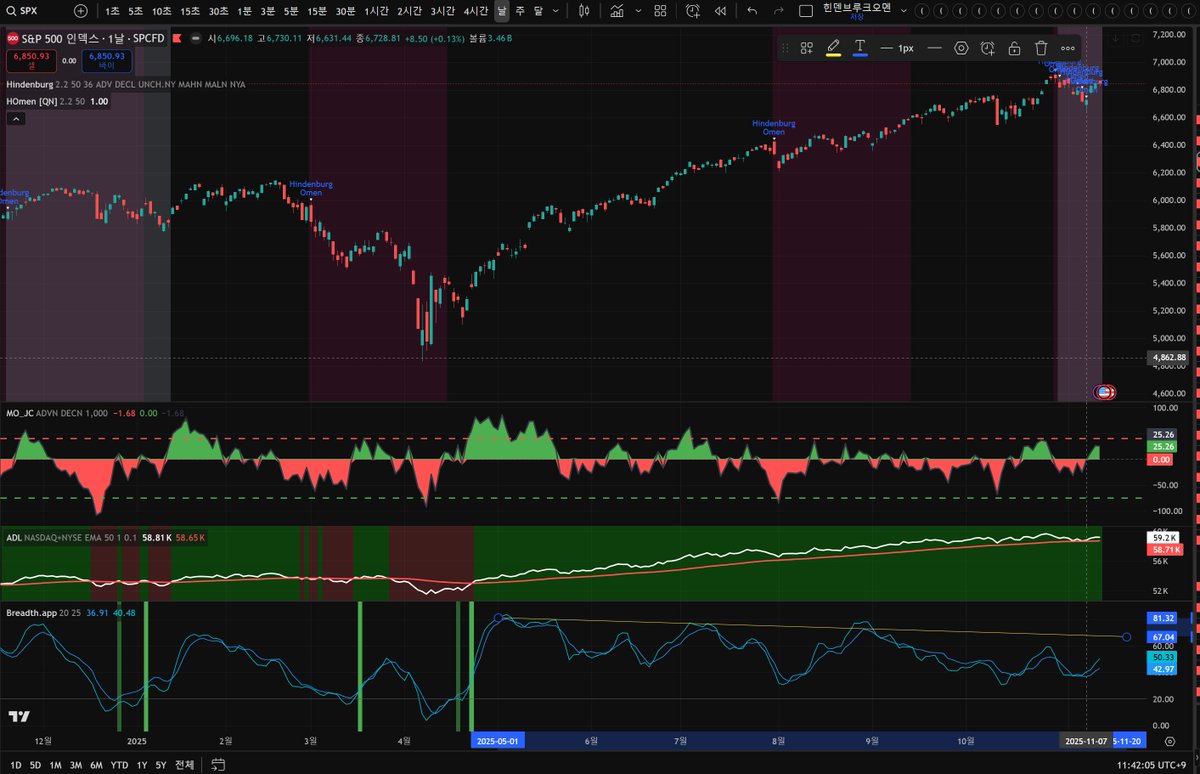Set range to YTD
The width and height of the screenshot is (1200, 774).
click(x=119, y=765)
